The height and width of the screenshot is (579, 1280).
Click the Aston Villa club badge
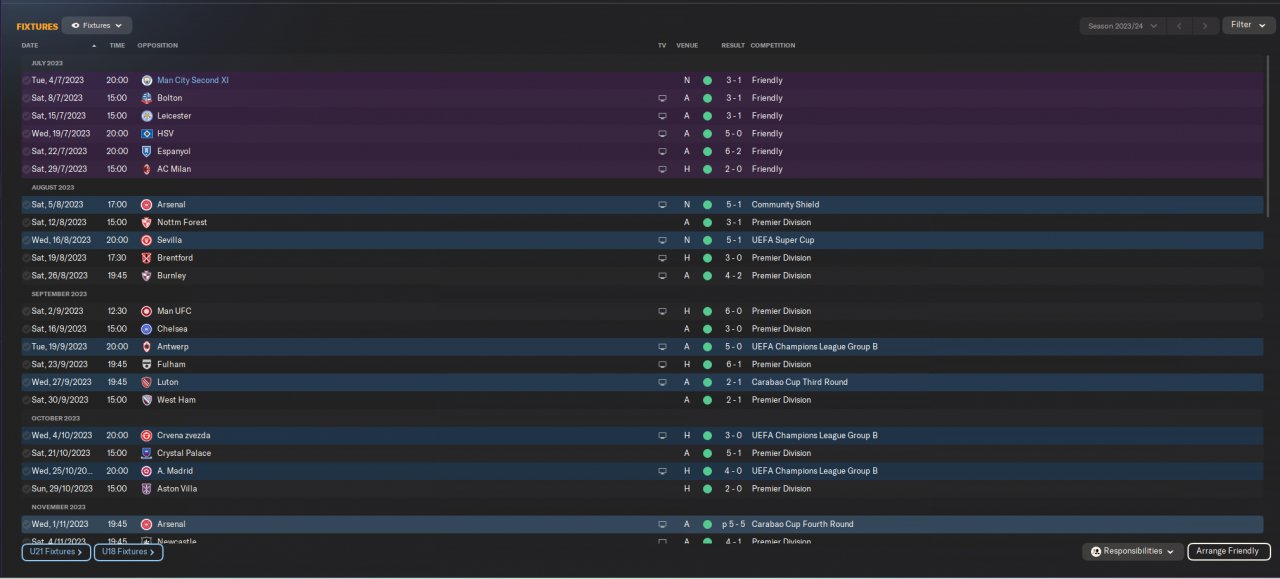147,489
